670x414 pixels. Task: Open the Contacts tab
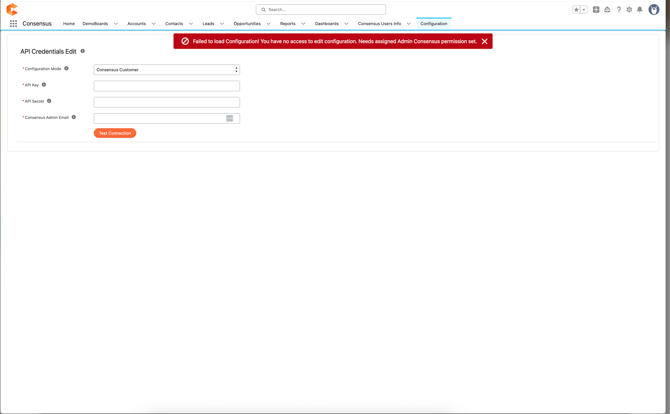click(174, 23)
